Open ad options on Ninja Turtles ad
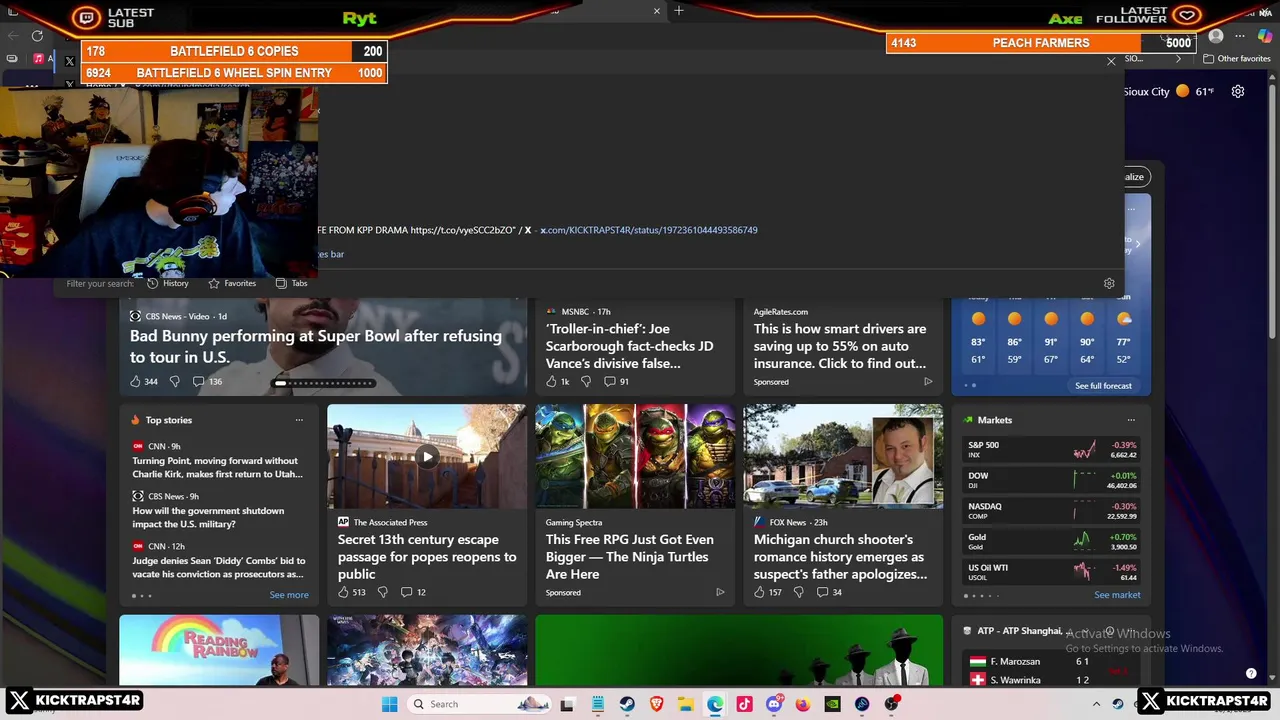 click(720, 592)
